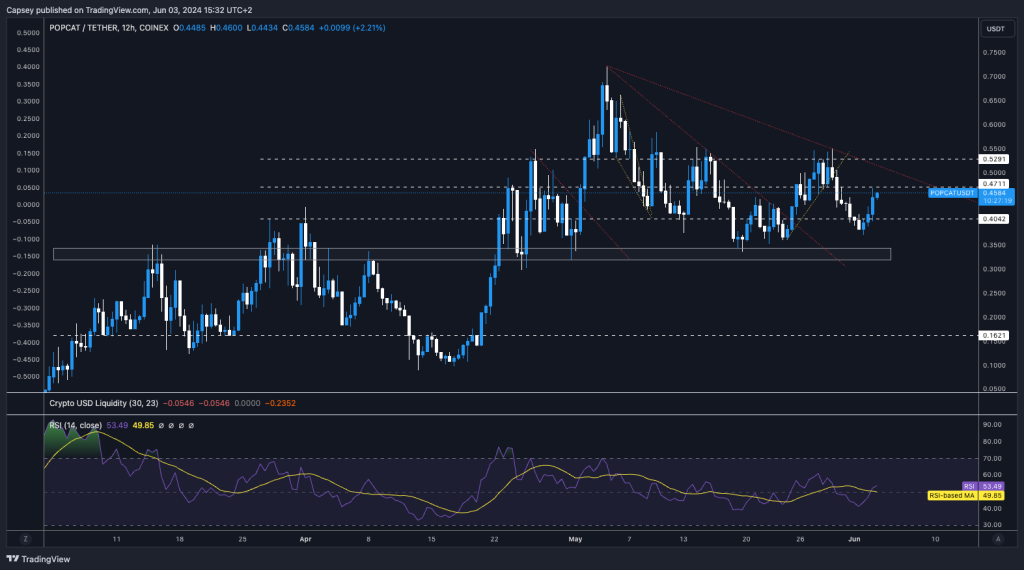
Task: Click the Z timezone button at bottom left
Action: coord(25,538)
